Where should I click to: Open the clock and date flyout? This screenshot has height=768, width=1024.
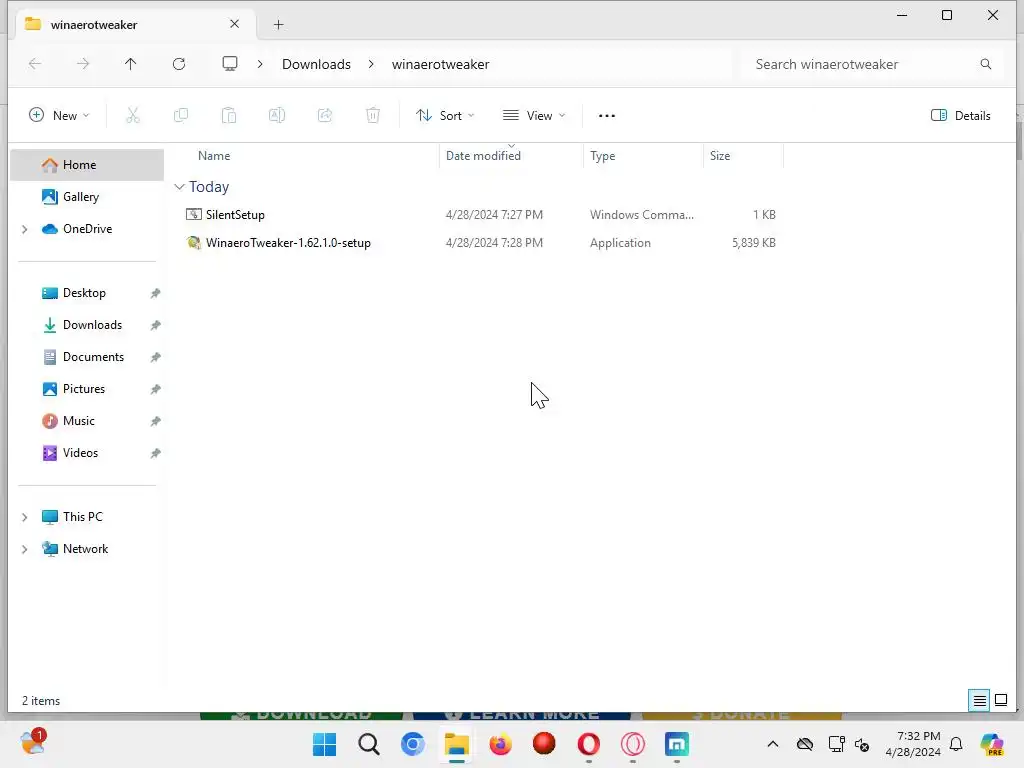[913, 744]
